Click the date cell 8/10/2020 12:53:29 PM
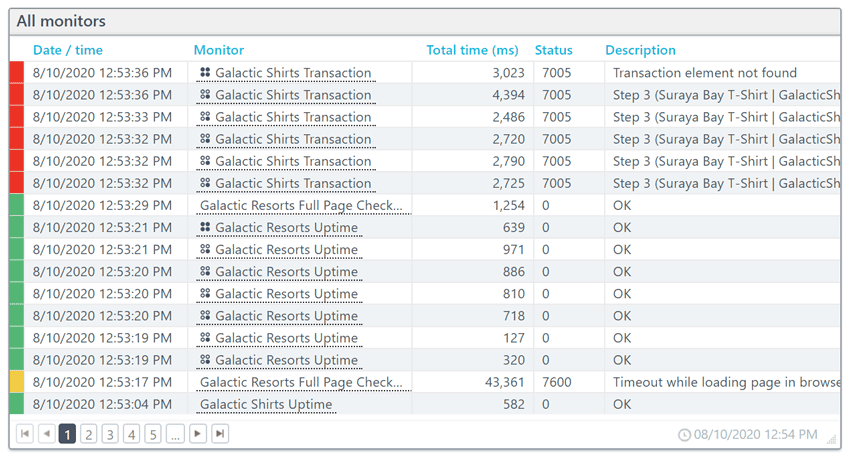Viewport: 850px width, 460px height. [102, 205]
